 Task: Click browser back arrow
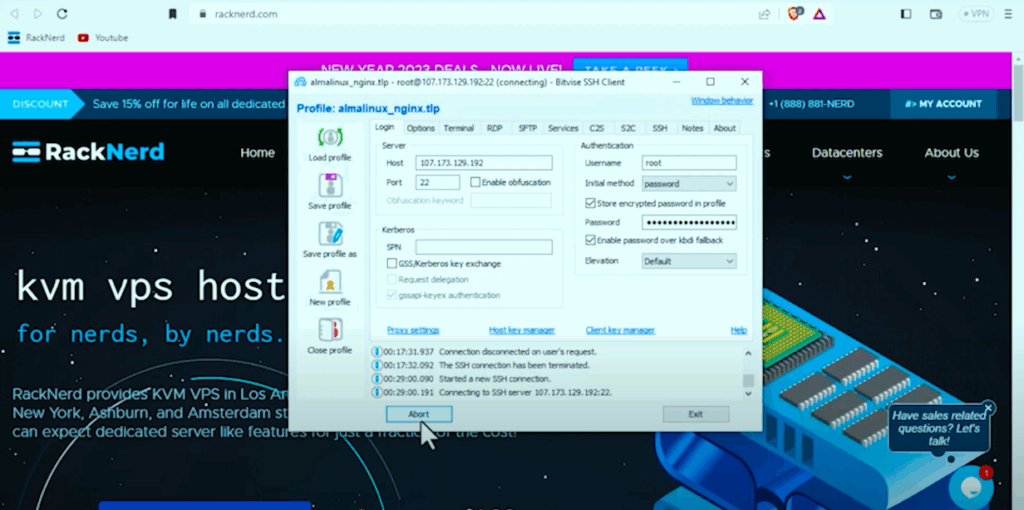(14, 14)
